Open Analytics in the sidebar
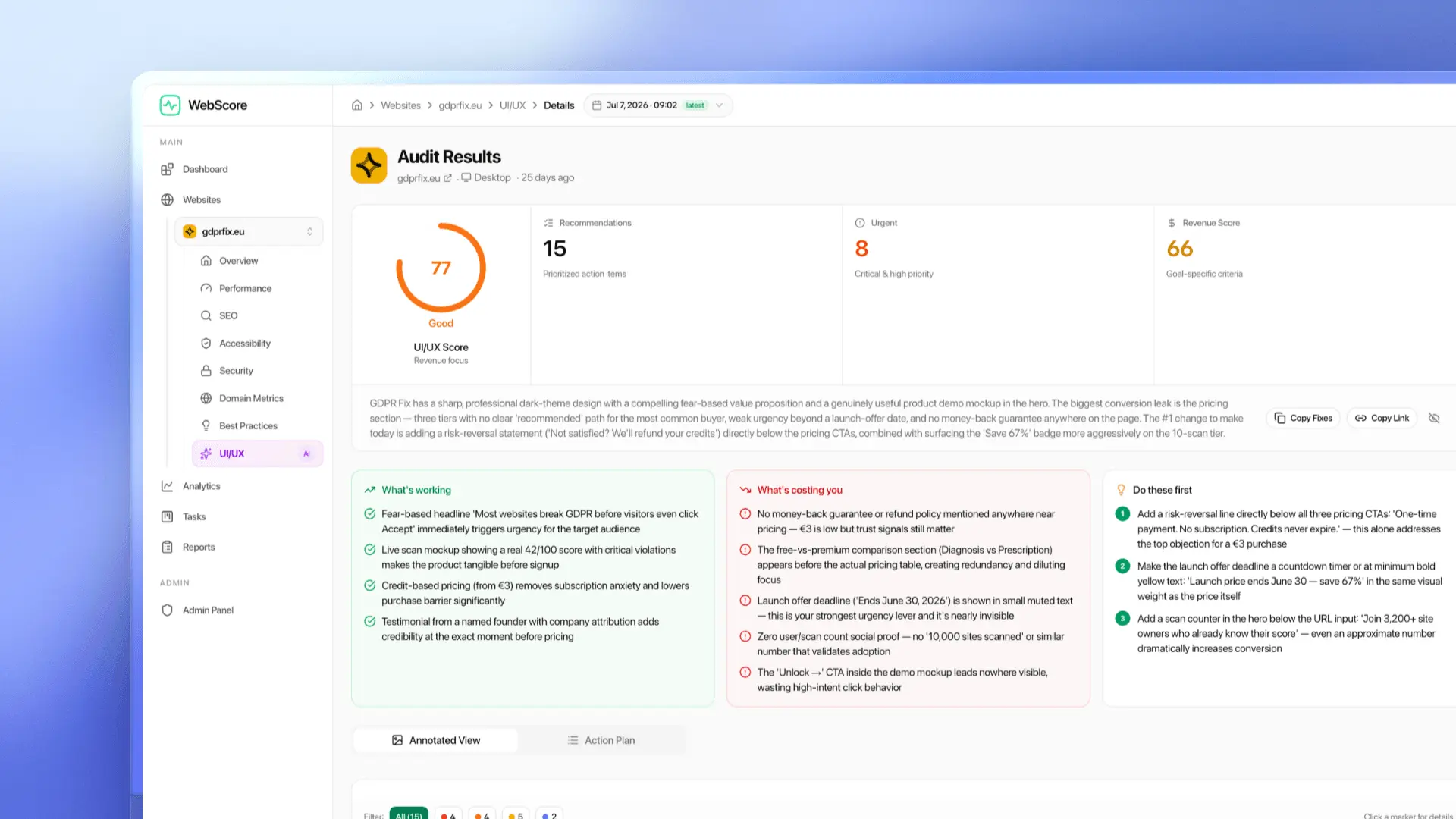Screen dimensions: 1456x819 click(x=201, y=486)
